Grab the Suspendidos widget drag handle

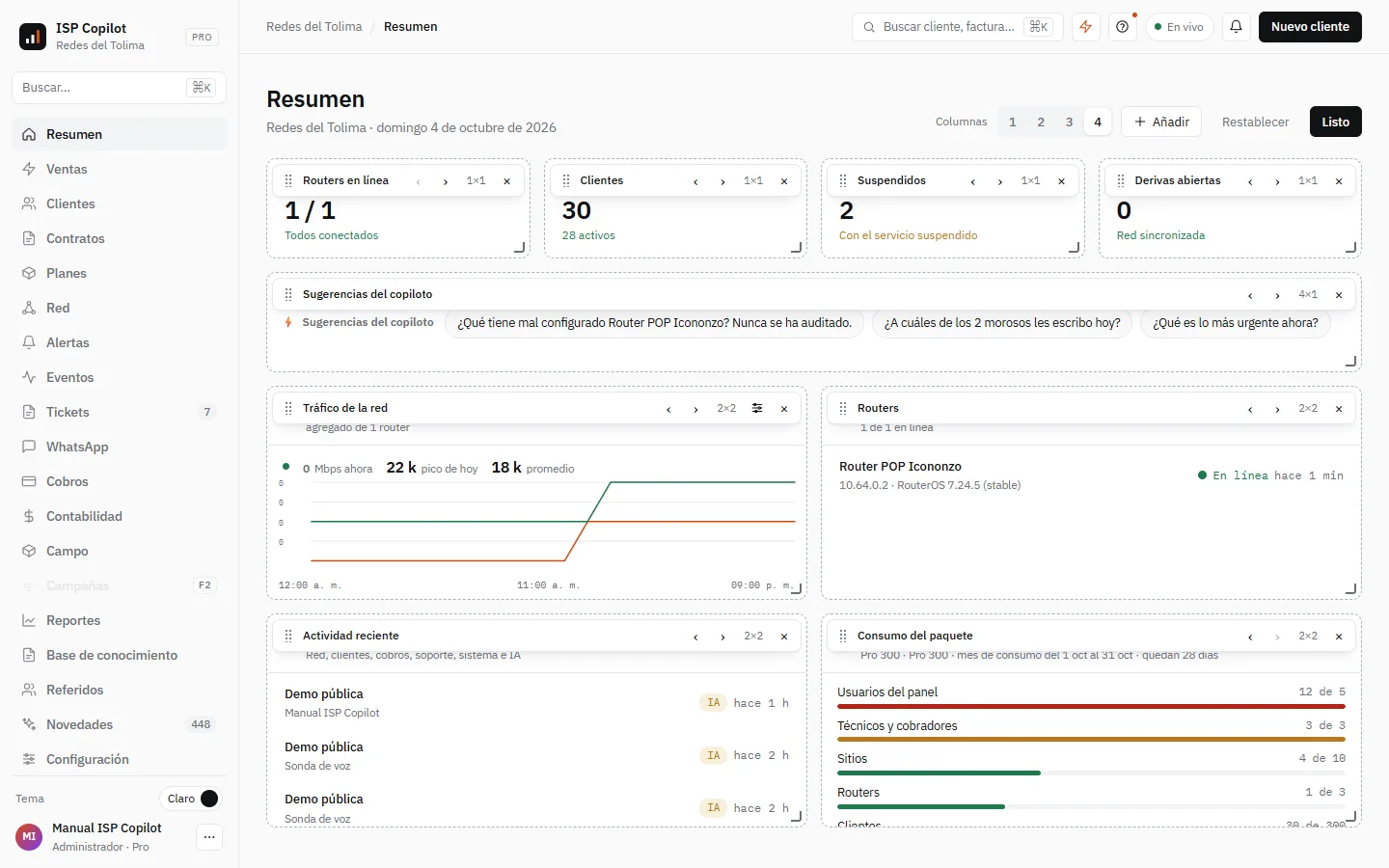coord(843,181)
